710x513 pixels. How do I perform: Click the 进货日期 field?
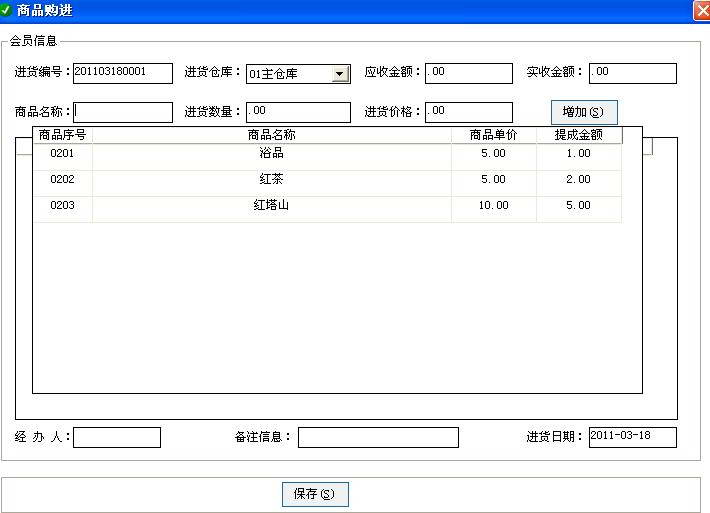(633, 437)
